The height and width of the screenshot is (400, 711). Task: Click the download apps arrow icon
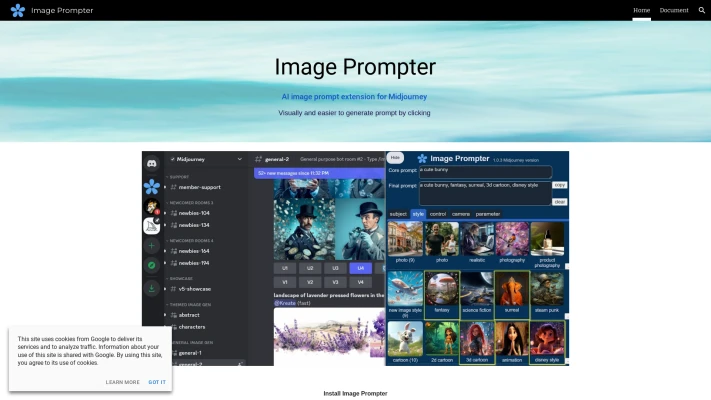(151, 288)
